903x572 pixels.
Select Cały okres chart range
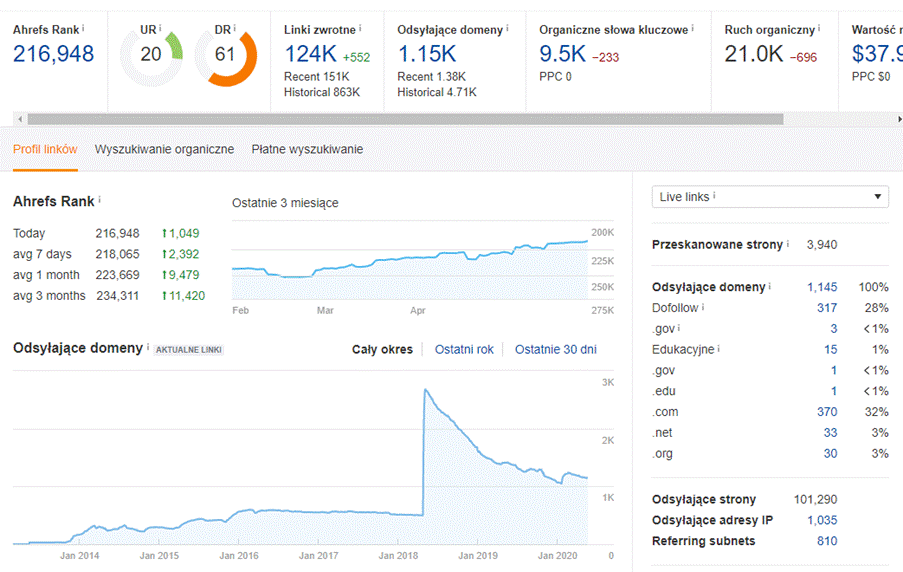pos(382,349)
